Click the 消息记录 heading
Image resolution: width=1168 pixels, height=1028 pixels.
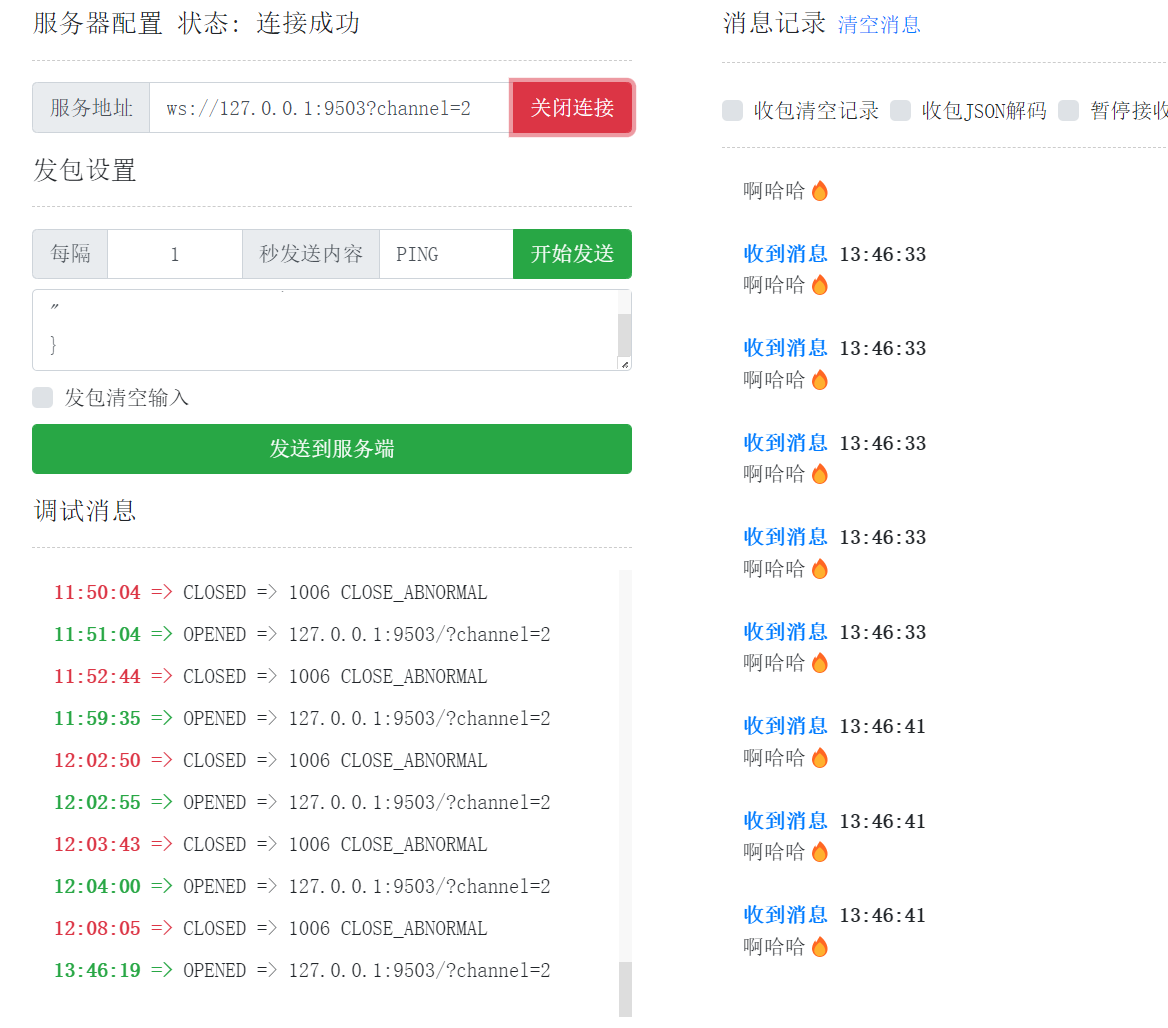(774, 23)
